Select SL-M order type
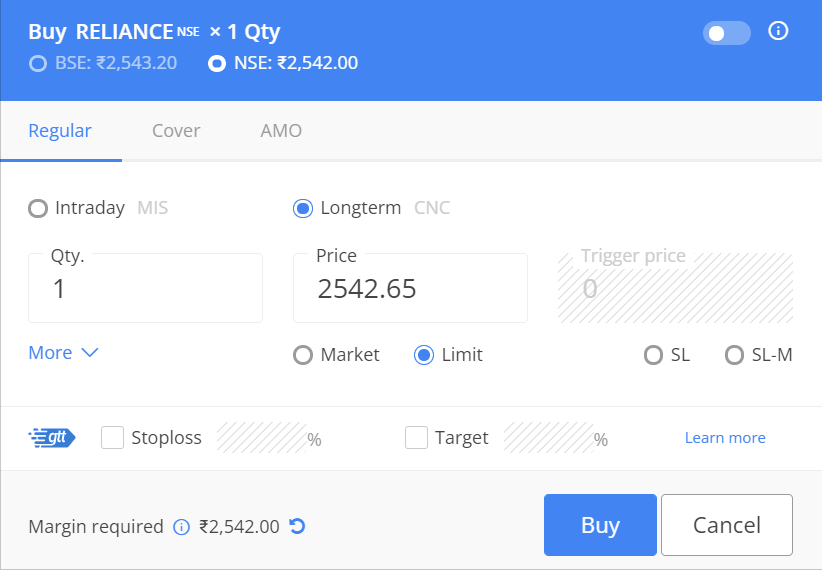This screenshot has width=822, height=570. 734,355
